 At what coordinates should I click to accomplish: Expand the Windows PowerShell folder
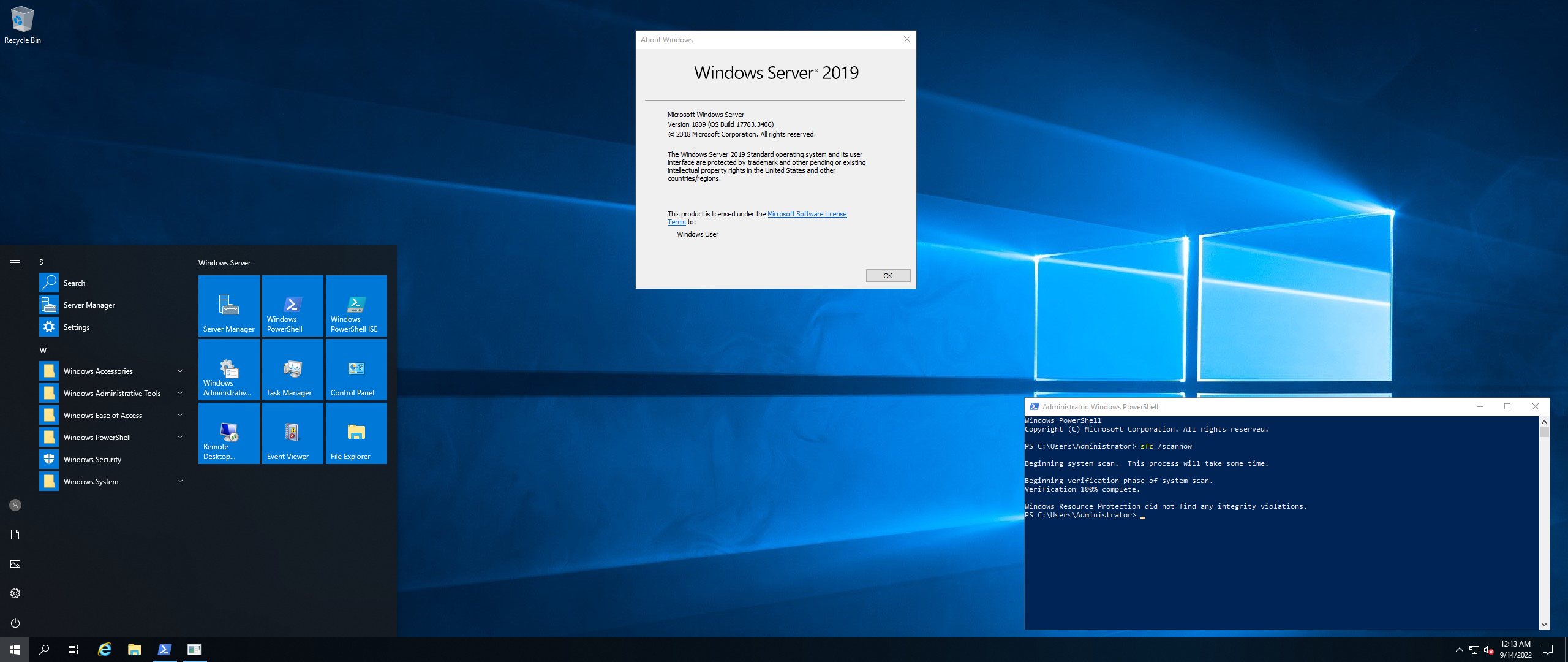tap(113, 437)
